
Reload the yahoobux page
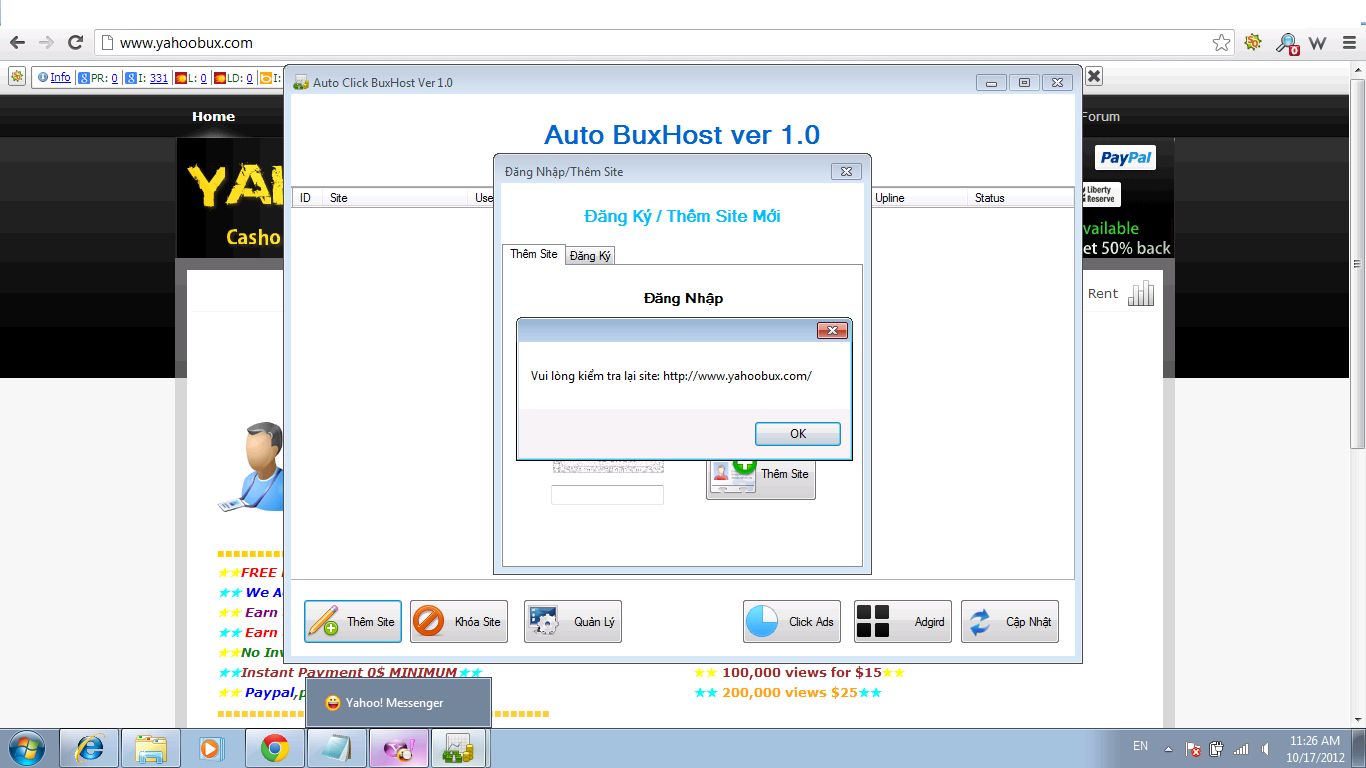pyautogui.click(x=75, y=43)
